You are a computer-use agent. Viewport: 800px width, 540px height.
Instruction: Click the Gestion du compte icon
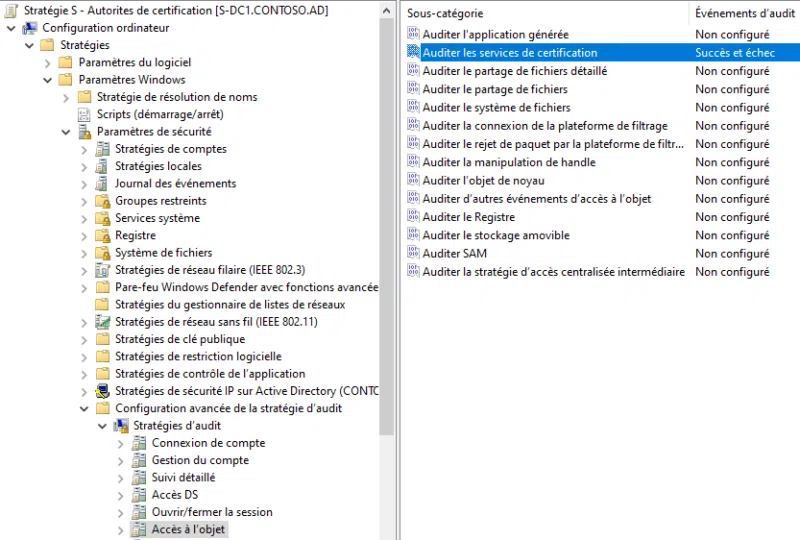click(x=139, y=460)
